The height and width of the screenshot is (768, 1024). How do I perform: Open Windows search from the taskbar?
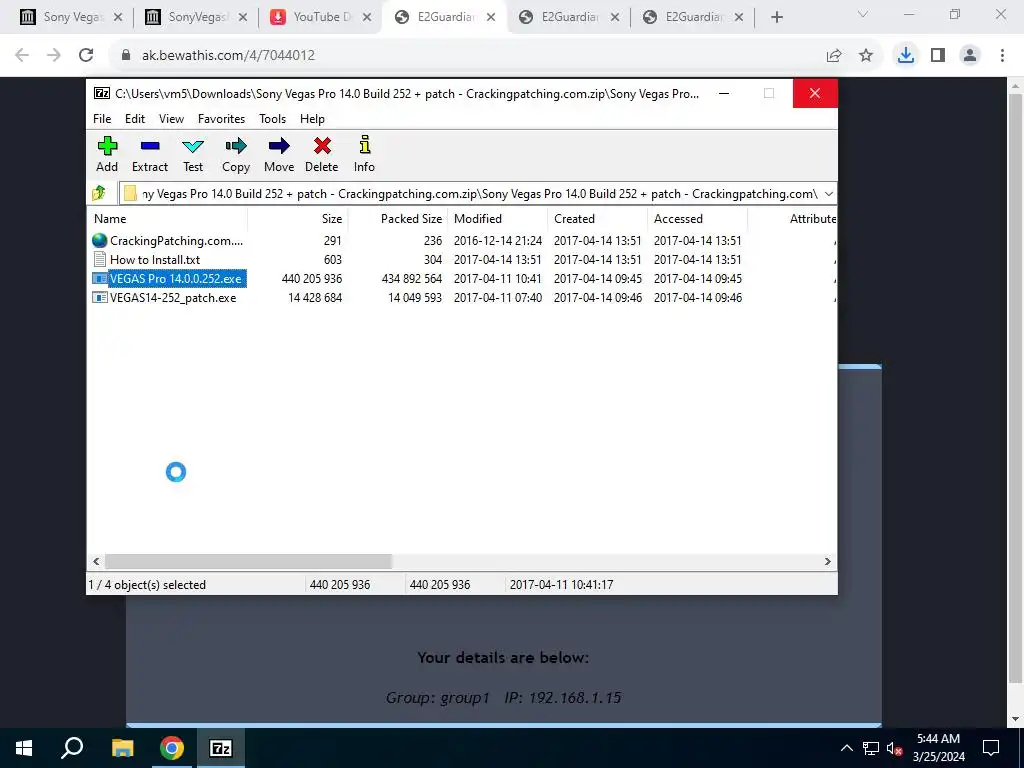[72, 748]
